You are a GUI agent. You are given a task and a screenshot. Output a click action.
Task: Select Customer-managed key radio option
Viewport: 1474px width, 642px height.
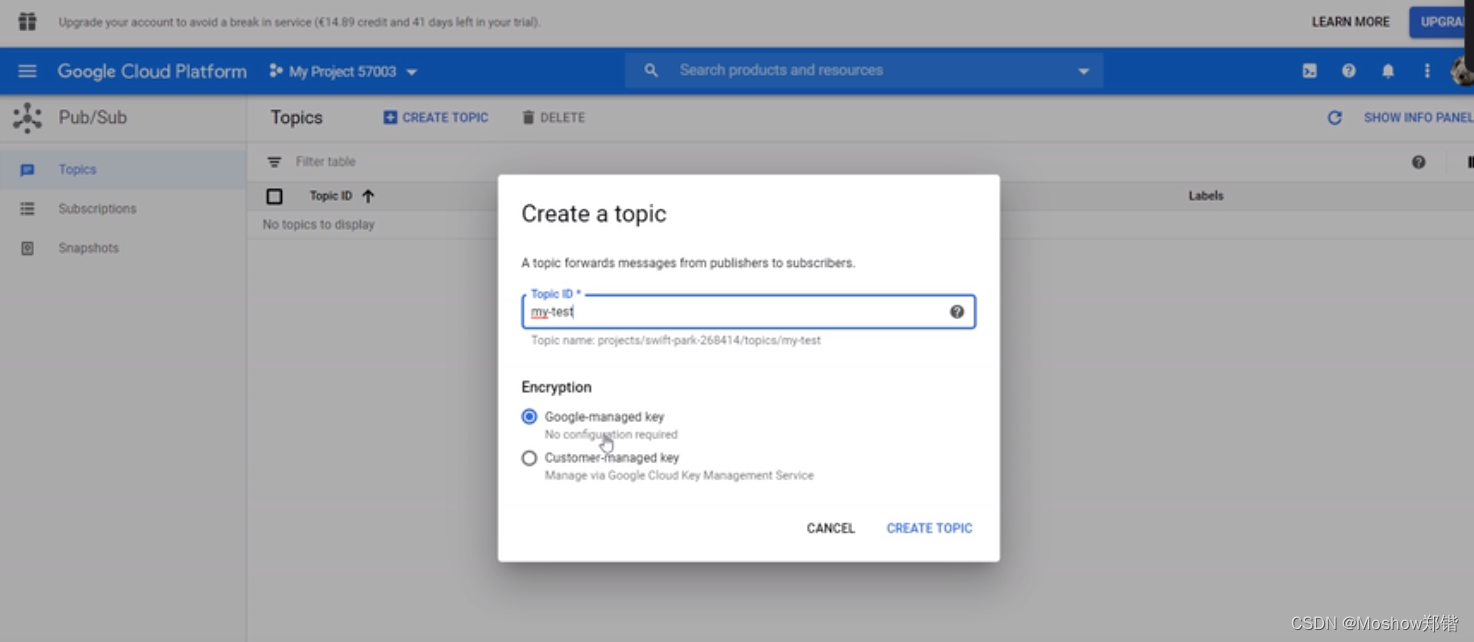pyautogui.click(x=529, y=458)
